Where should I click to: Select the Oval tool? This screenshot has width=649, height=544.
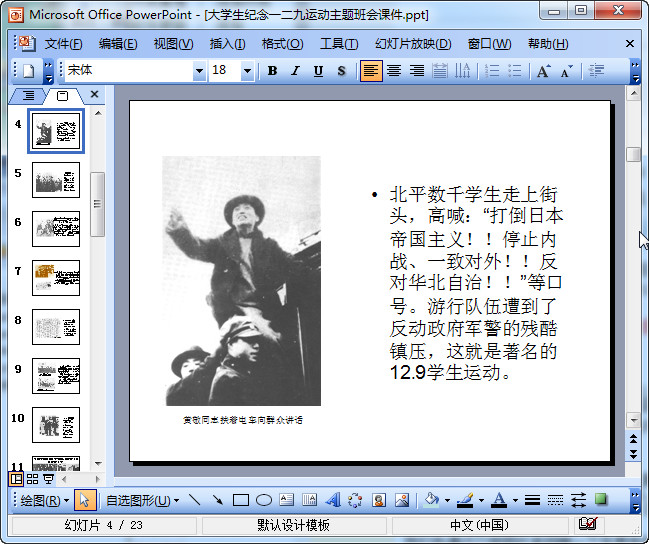coord(264,500)
